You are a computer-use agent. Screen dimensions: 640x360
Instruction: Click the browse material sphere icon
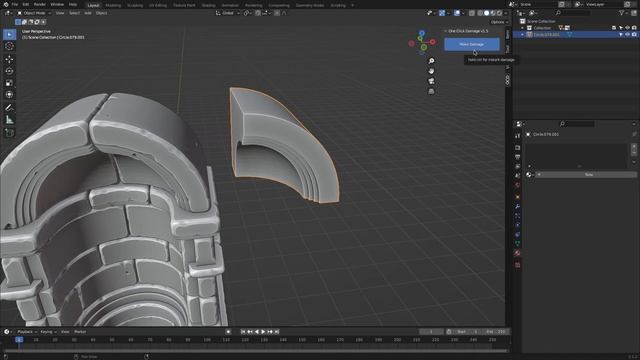click(x=529, y=174)
